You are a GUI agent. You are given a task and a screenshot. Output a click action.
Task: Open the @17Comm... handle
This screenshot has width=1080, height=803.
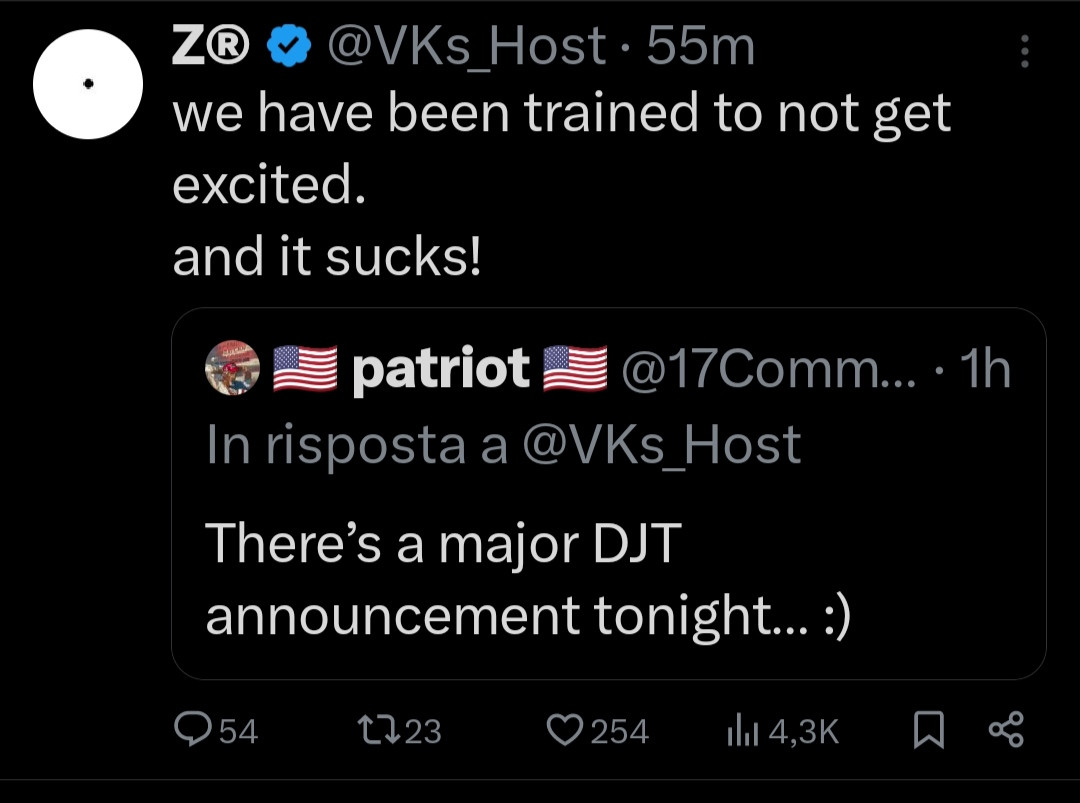(758, 369)
